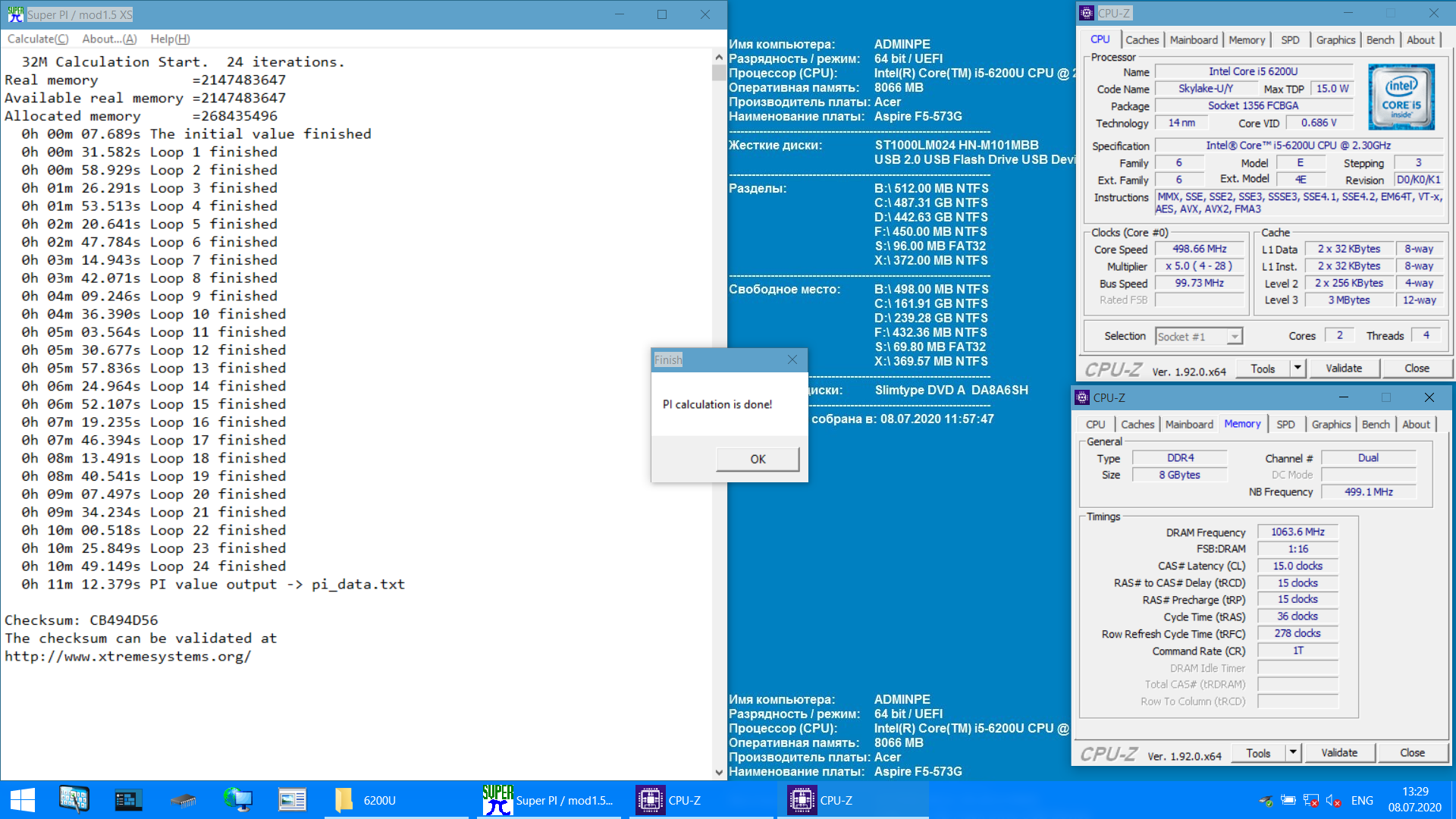Switch to Graphics tab in upper CPU-Z
The height and width of the screenshot is (819, 1456).
[x=1335, y=40]
